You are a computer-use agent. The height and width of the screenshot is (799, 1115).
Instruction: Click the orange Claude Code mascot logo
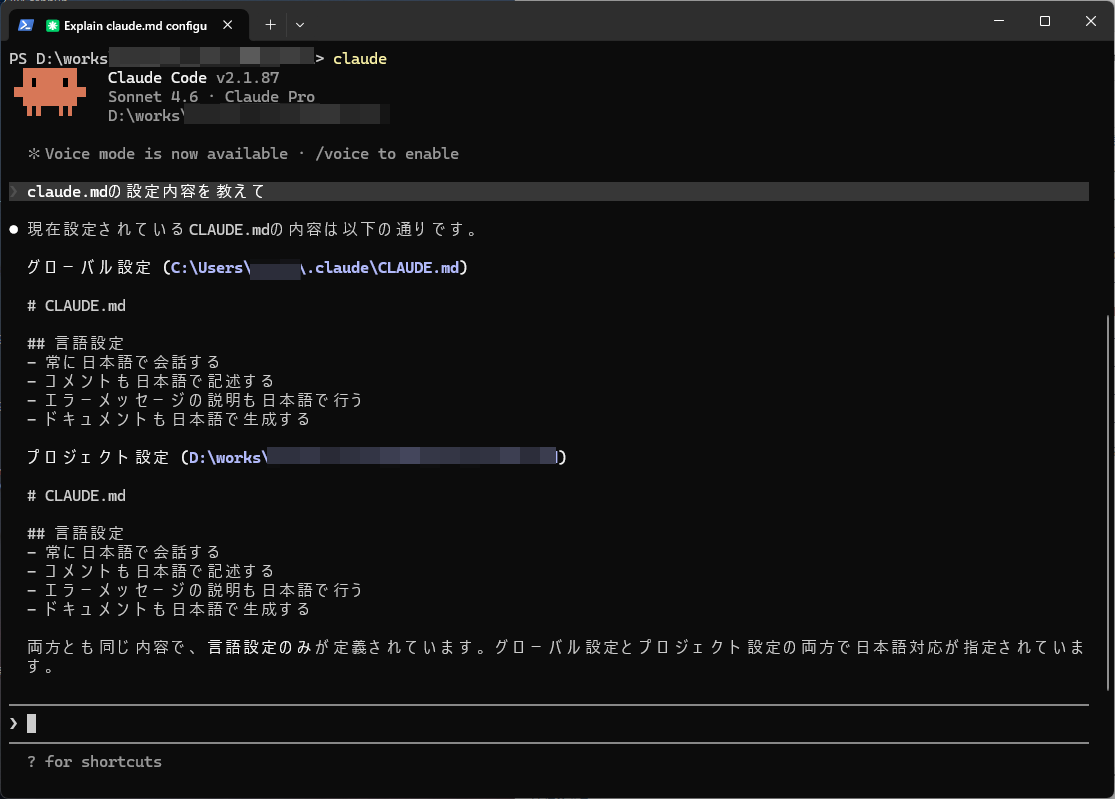[x=46, y=92]
